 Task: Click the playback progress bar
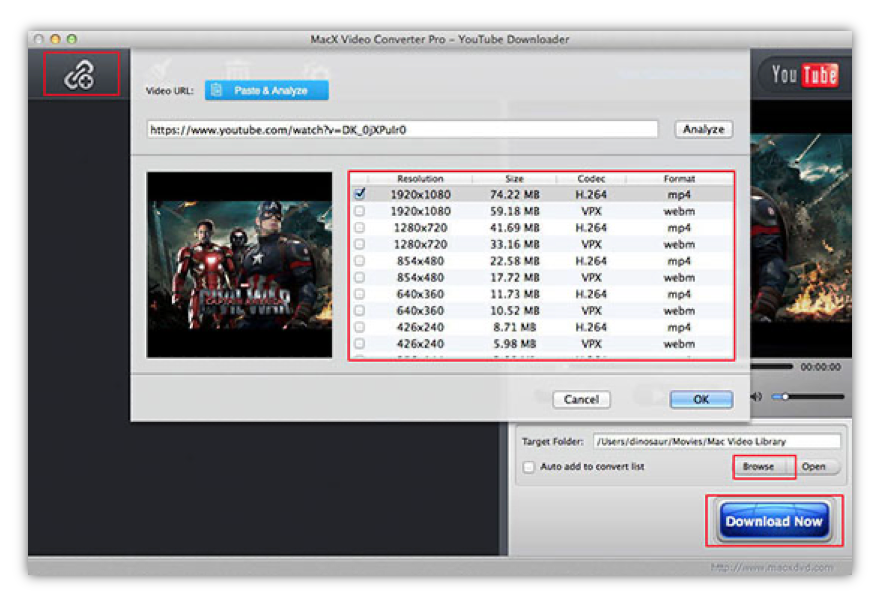pyautogui.click(x=772, y=367)
